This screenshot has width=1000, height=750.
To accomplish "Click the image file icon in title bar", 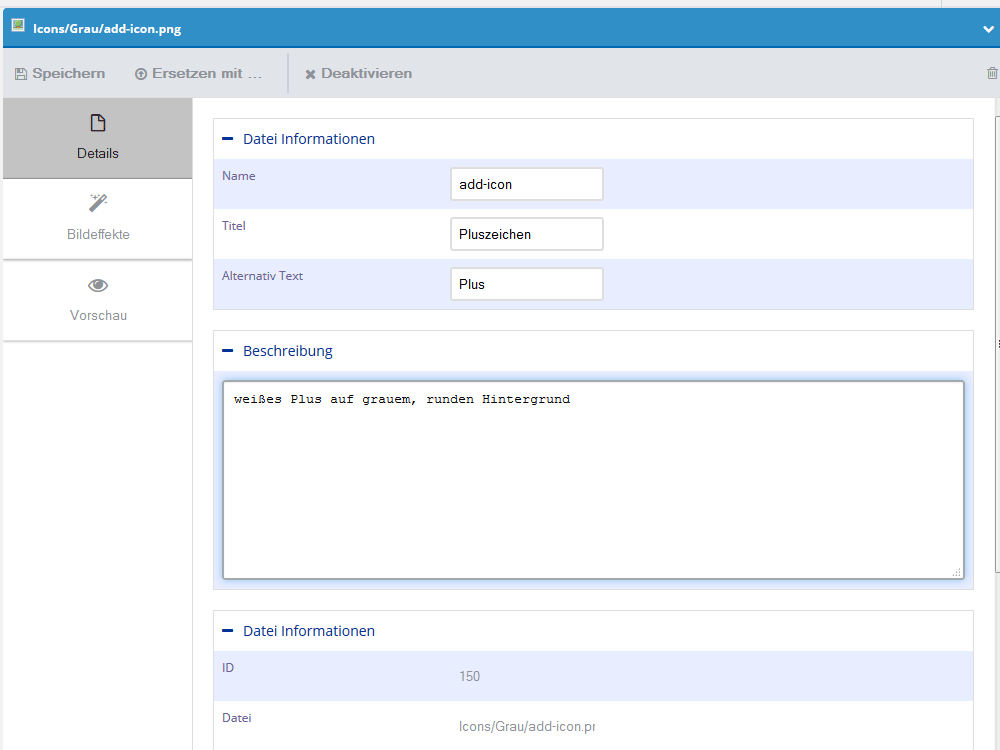I will pyautogui.click(x=18, y=27).
